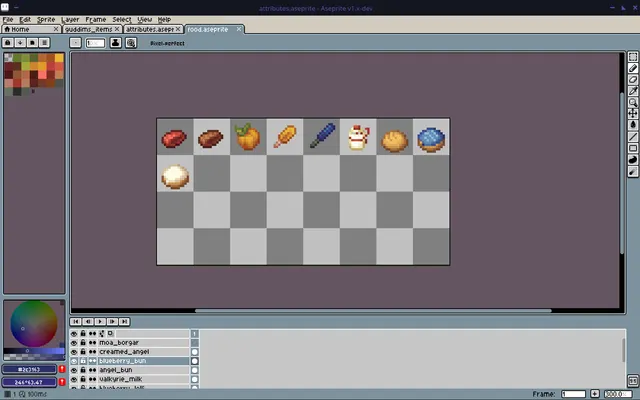Viewport: 640px width, 400px height.
Task: Click the background color value button
Action: tap(29, 382)
